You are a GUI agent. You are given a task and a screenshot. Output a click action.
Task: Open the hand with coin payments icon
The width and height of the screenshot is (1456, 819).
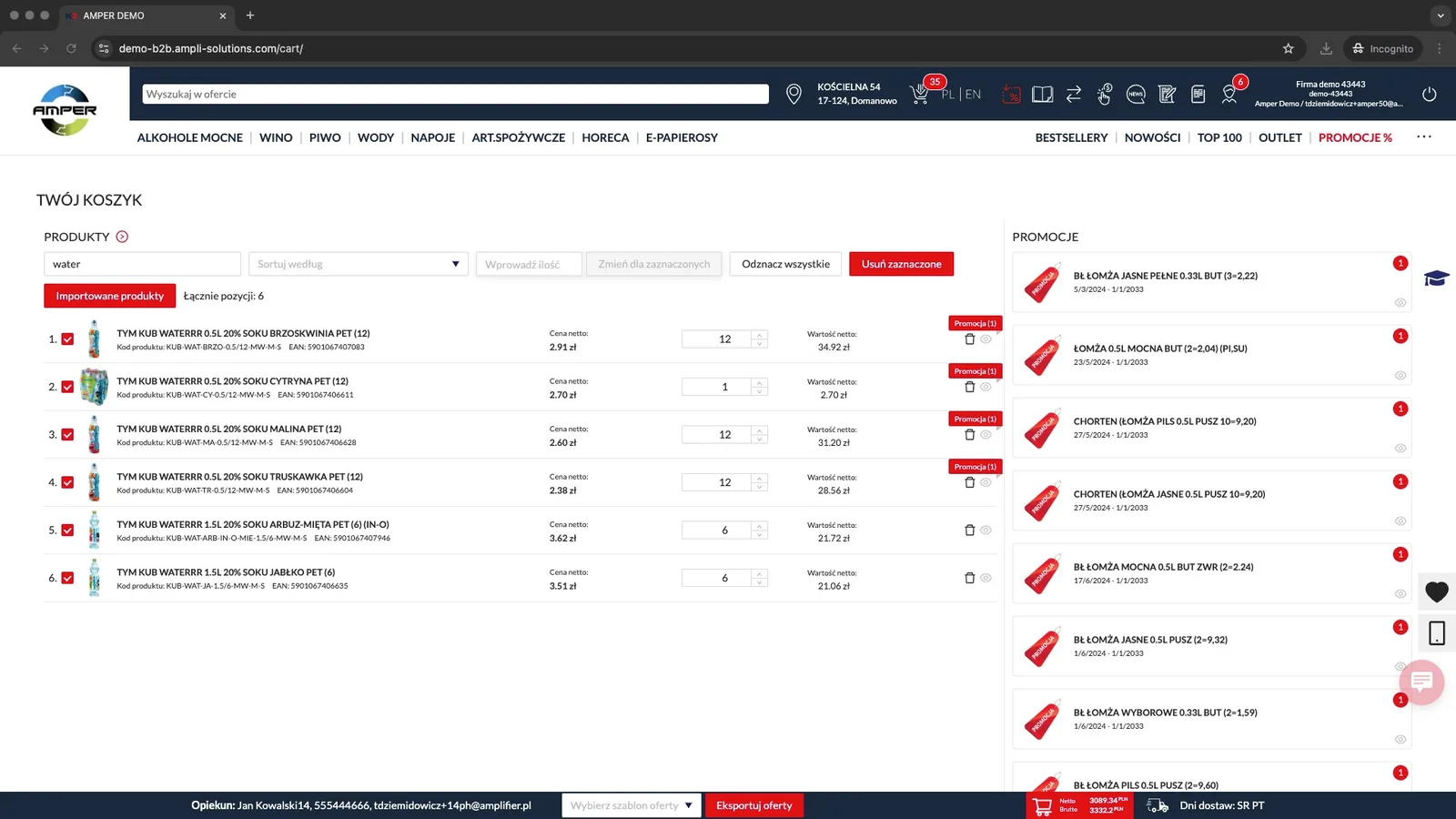pos(1105,94)
